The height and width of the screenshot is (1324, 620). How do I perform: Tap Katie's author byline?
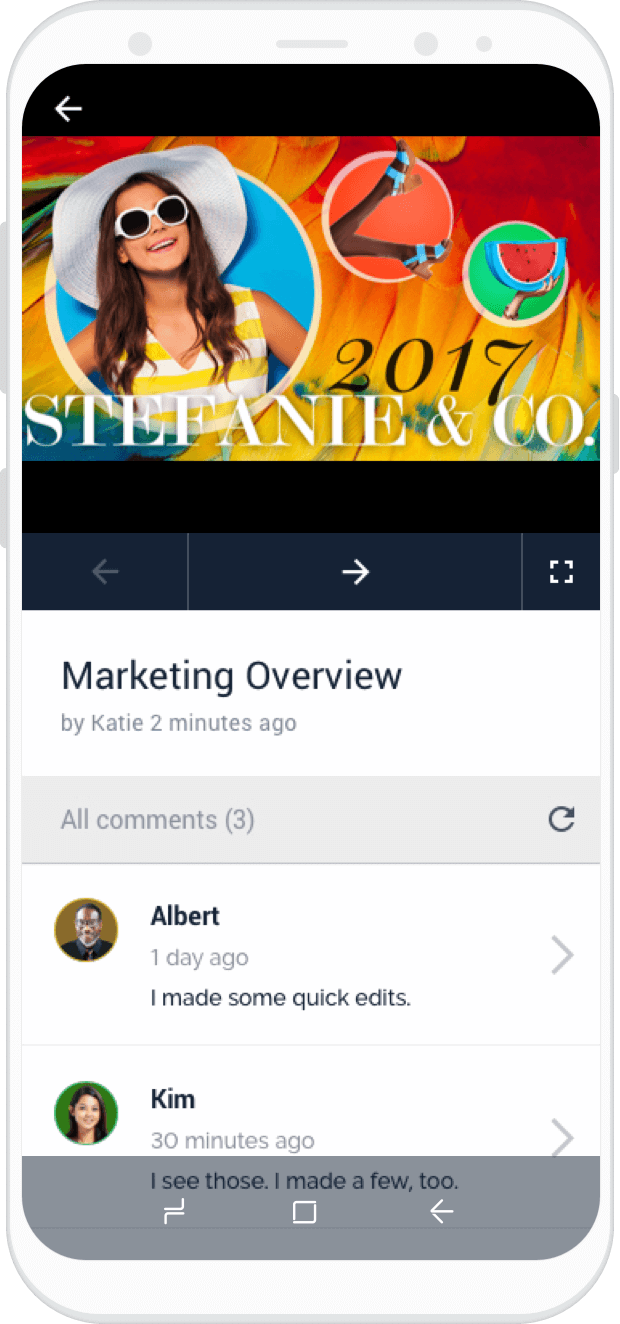pyautogui.click(x=179, y=722)
